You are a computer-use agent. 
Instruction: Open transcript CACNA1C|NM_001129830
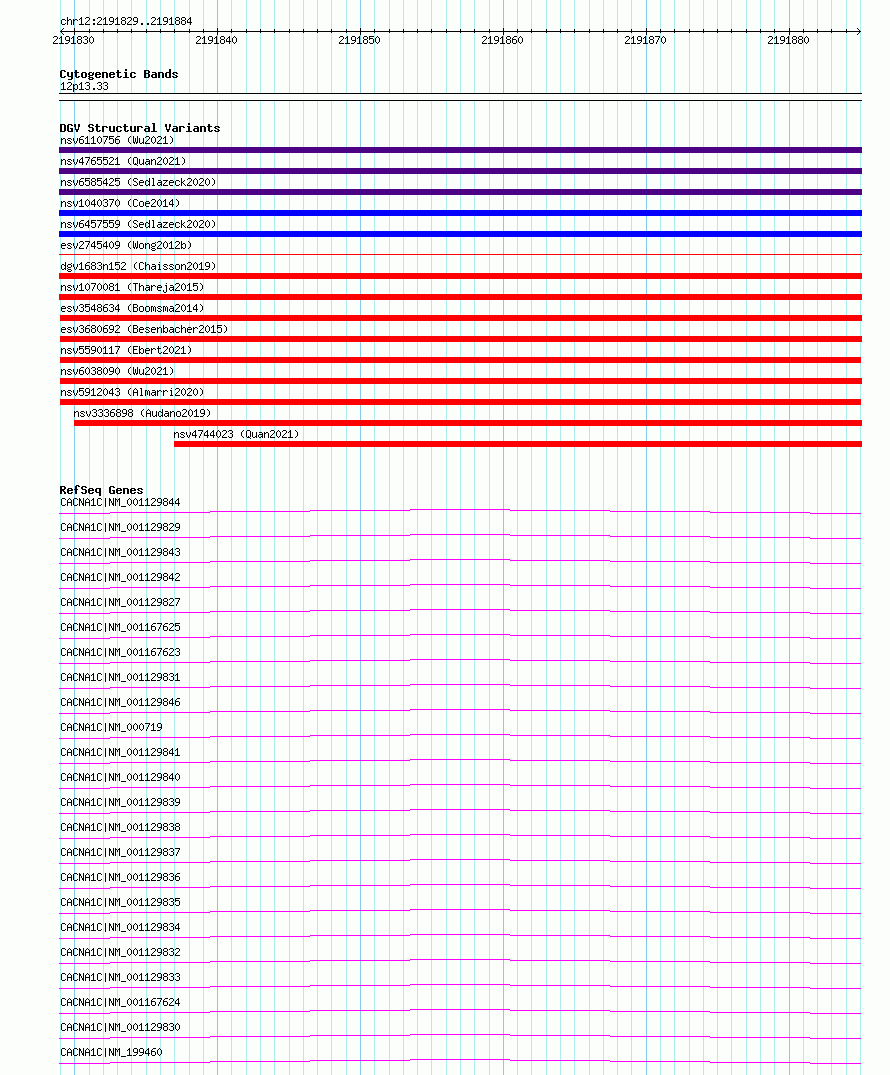(x=121, y=1028)
